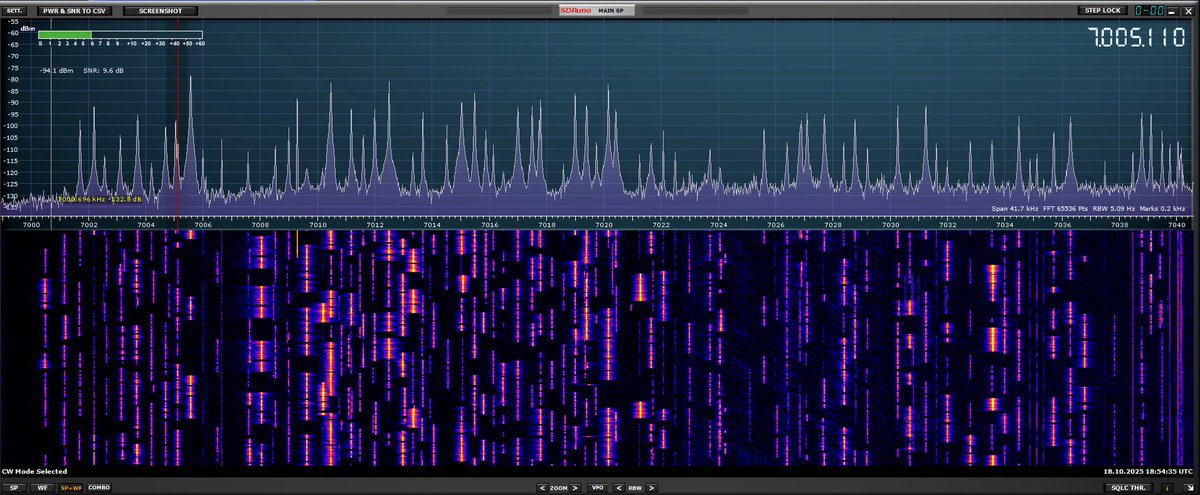Select the SP+WF display mode

pyautogui.click(x=71, y=487)
